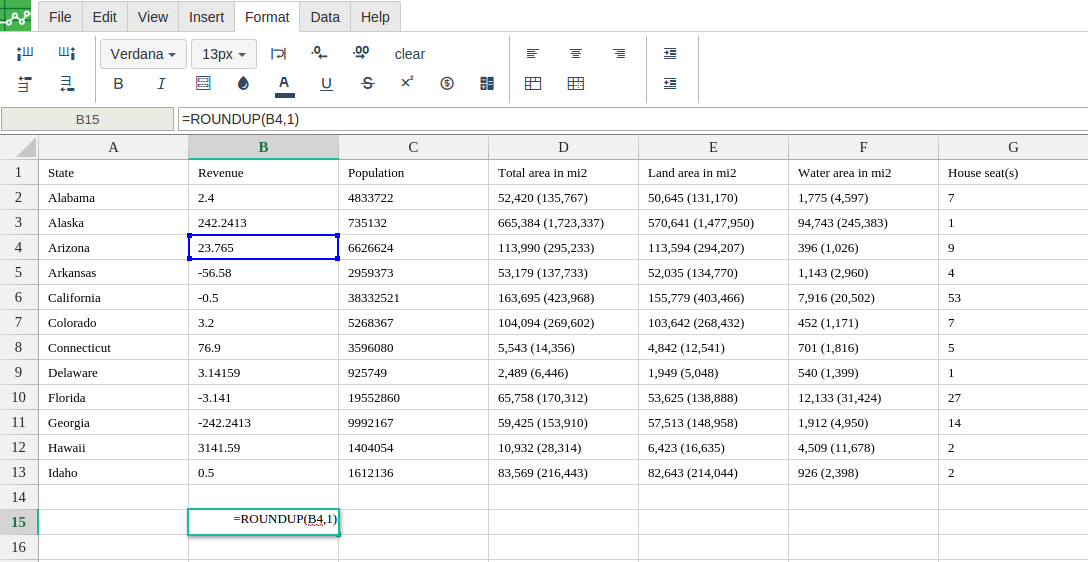Click the increase decimal places icon
This screenshot has width=1088, height=562.
361,54
